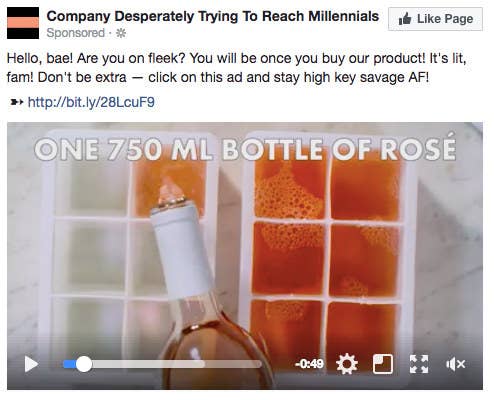The height and width of the screenshot is (400, 494).
Task: Enter fullscreen video mode
Action: 419,364
